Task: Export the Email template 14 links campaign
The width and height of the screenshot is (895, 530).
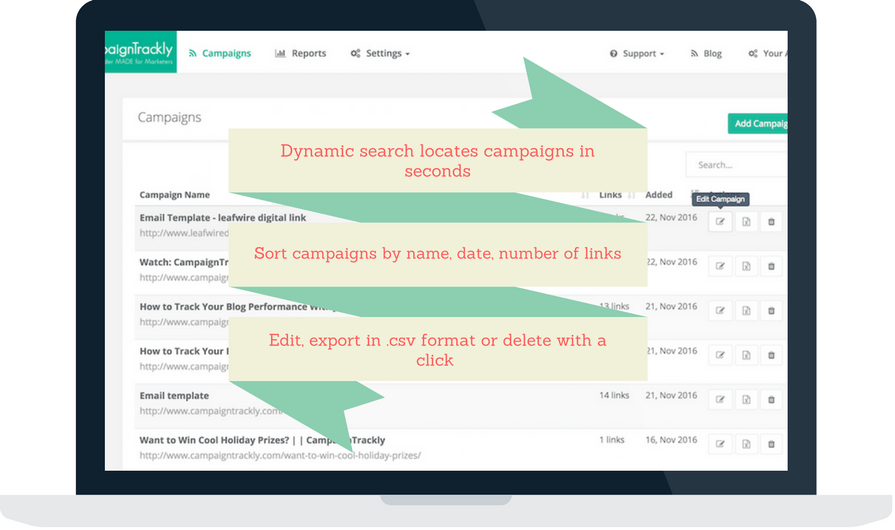Action: [746, 400]
